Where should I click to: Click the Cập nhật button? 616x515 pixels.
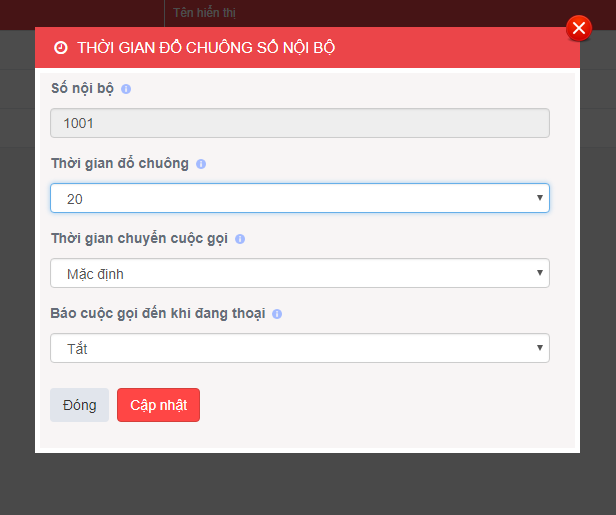158,405
